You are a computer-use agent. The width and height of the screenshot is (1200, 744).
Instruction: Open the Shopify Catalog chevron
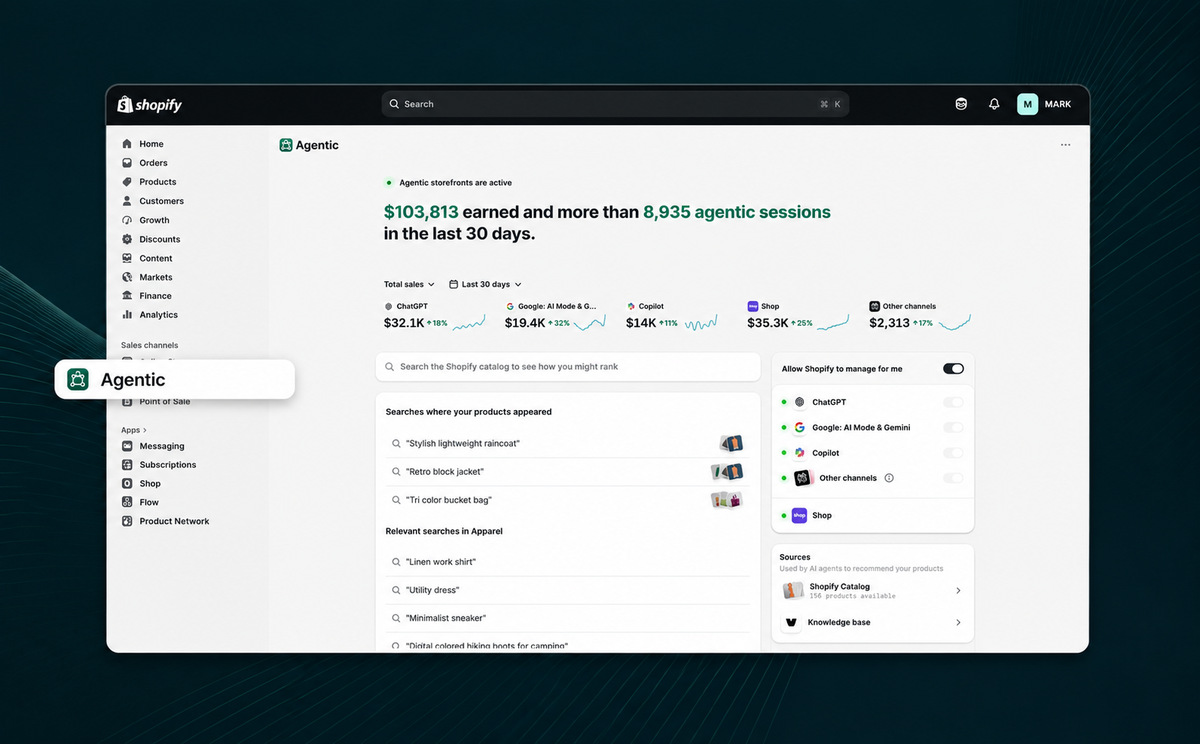coord(958,591)
